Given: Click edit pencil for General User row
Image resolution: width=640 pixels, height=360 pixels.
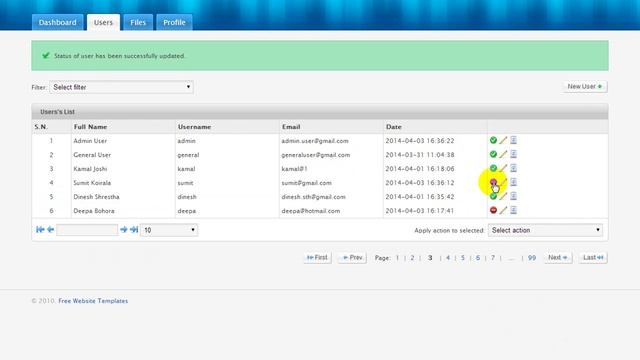Looking at the screenshot, I should coord(503,154).
